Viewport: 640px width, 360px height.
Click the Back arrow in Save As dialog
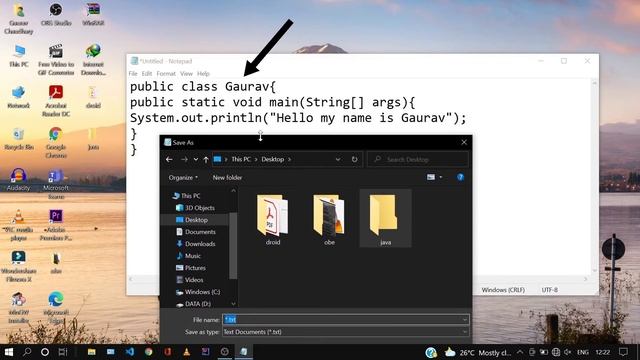click(169, 159)
